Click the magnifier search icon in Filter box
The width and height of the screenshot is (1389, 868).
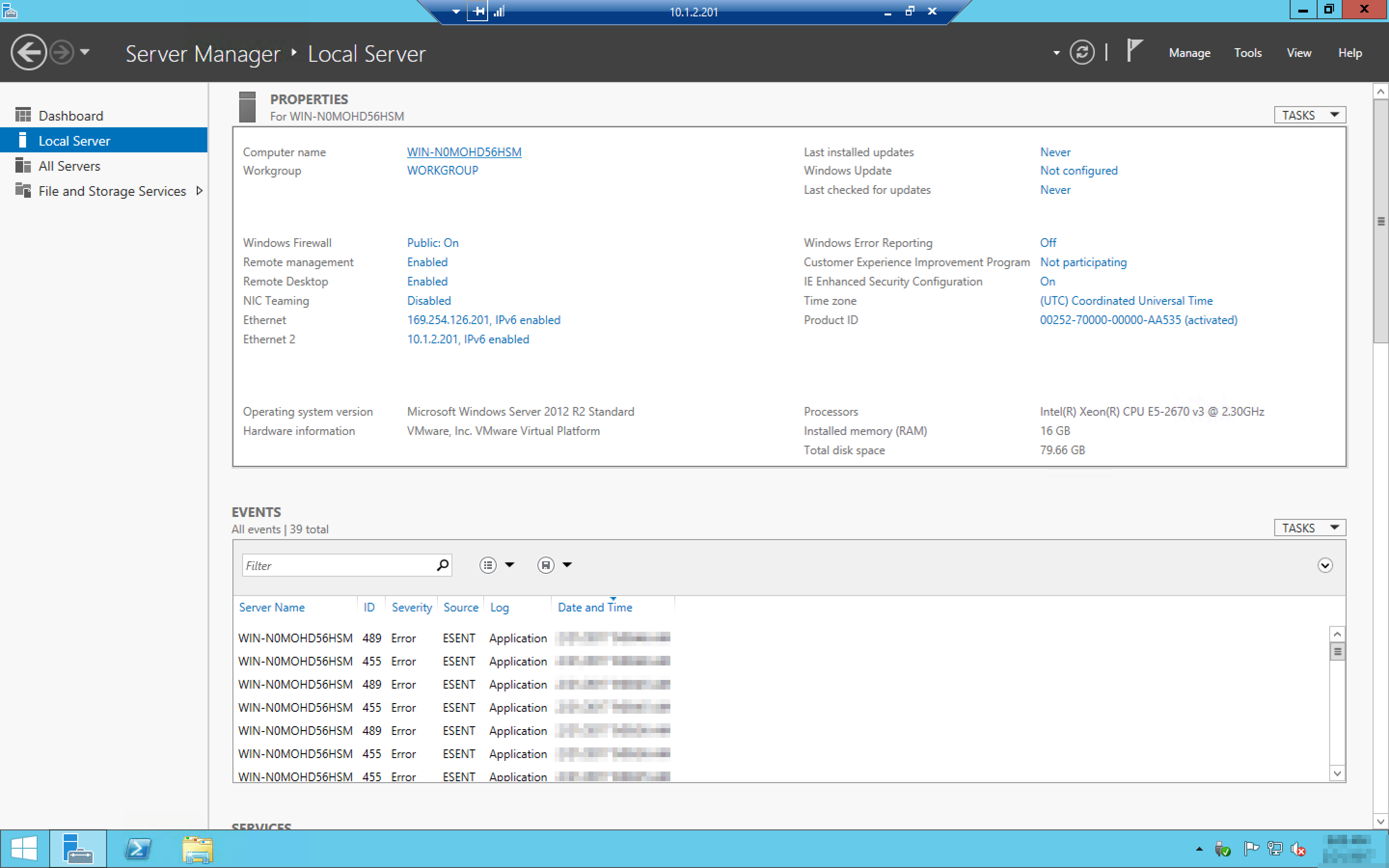442,566
